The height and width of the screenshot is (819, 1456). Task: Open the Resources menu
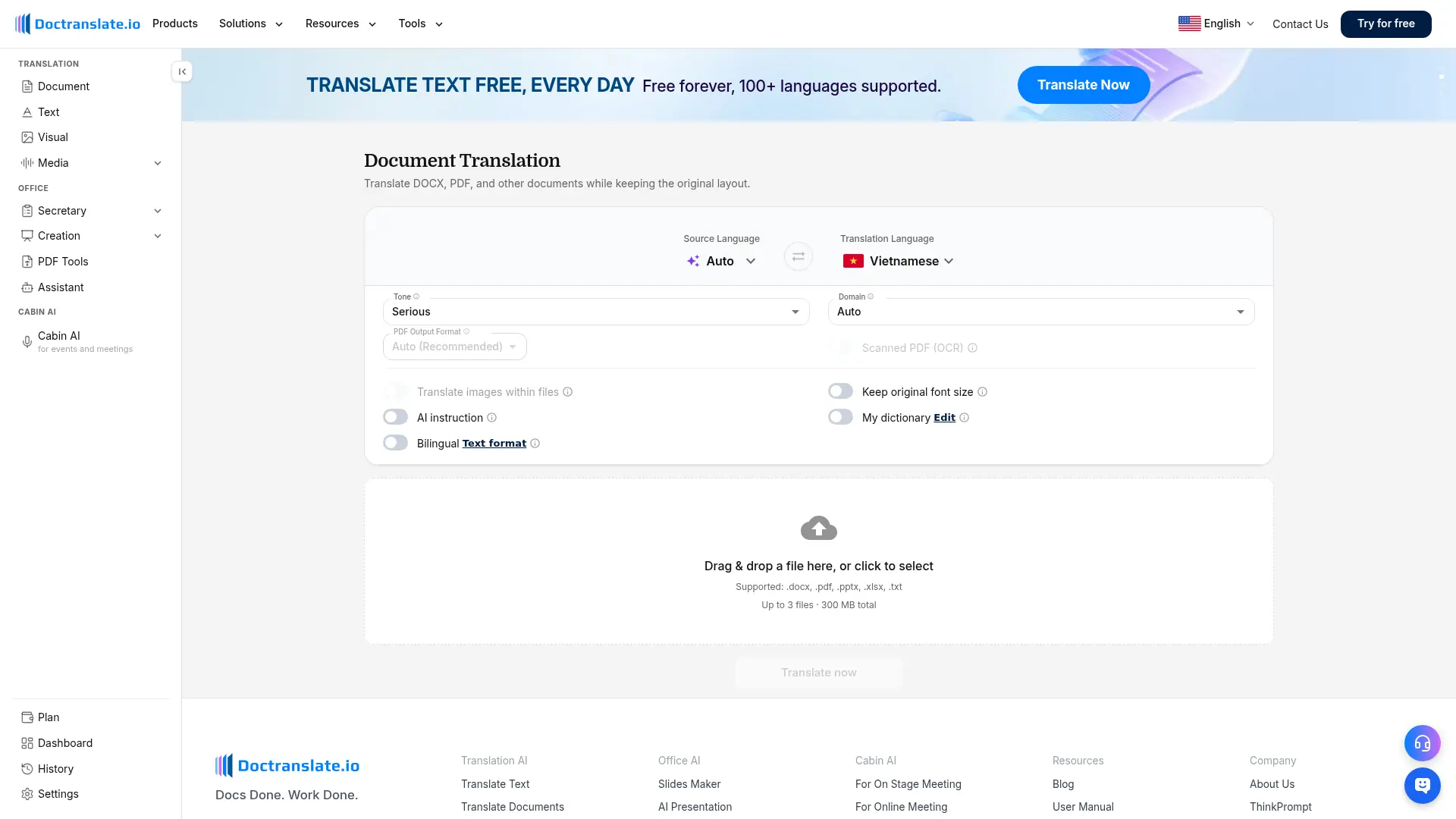pyautogui.click(x=340, y=24)
